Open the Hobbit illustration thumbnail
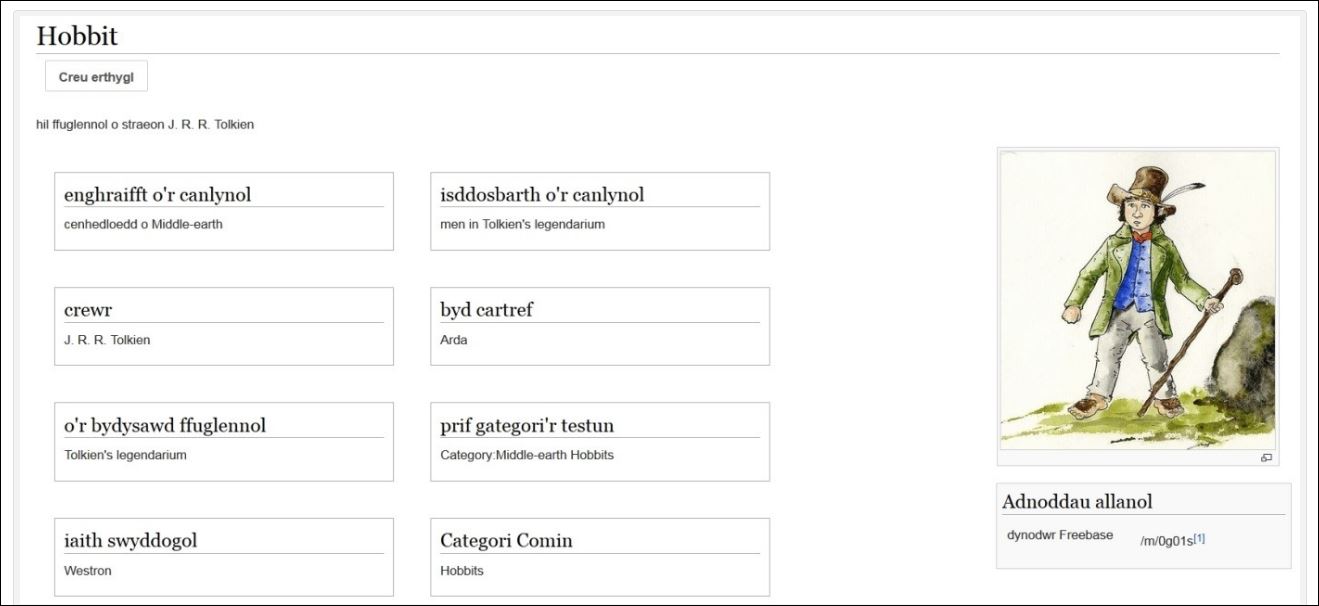1319x606 pixels. point(1138,300)
